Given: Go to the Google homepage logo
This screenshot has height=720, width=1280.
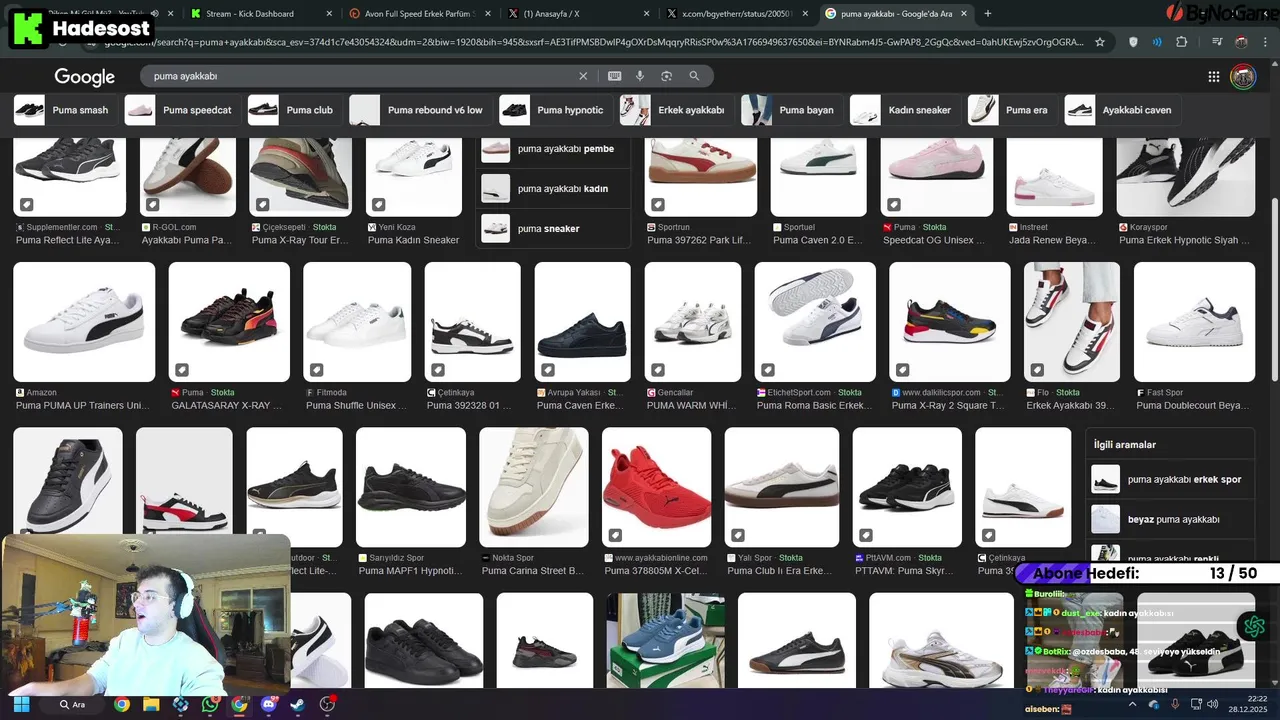Looking at the screenshot, I should coord(85,77).
